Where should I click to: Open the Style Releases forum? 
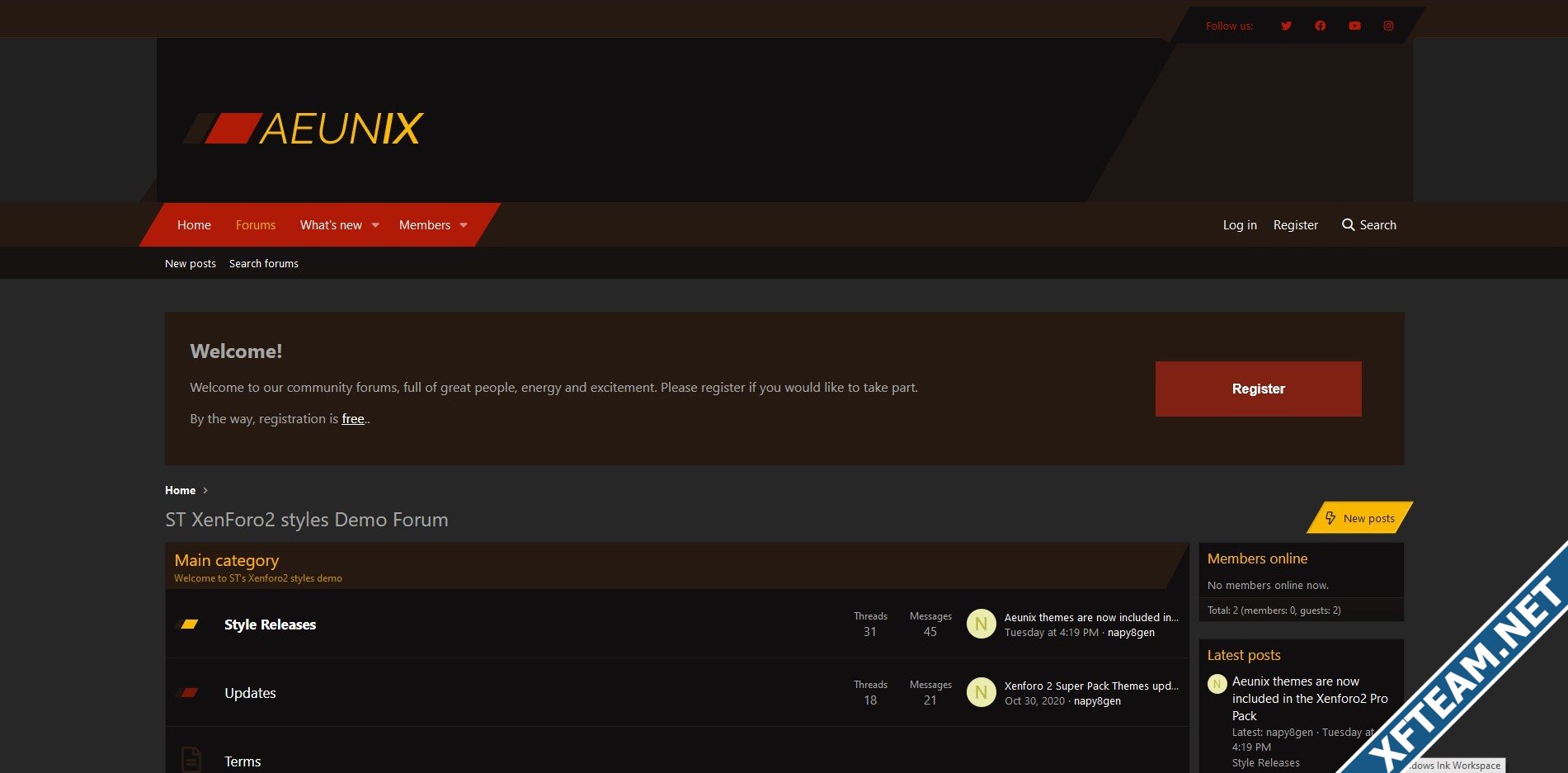[271, 625]
